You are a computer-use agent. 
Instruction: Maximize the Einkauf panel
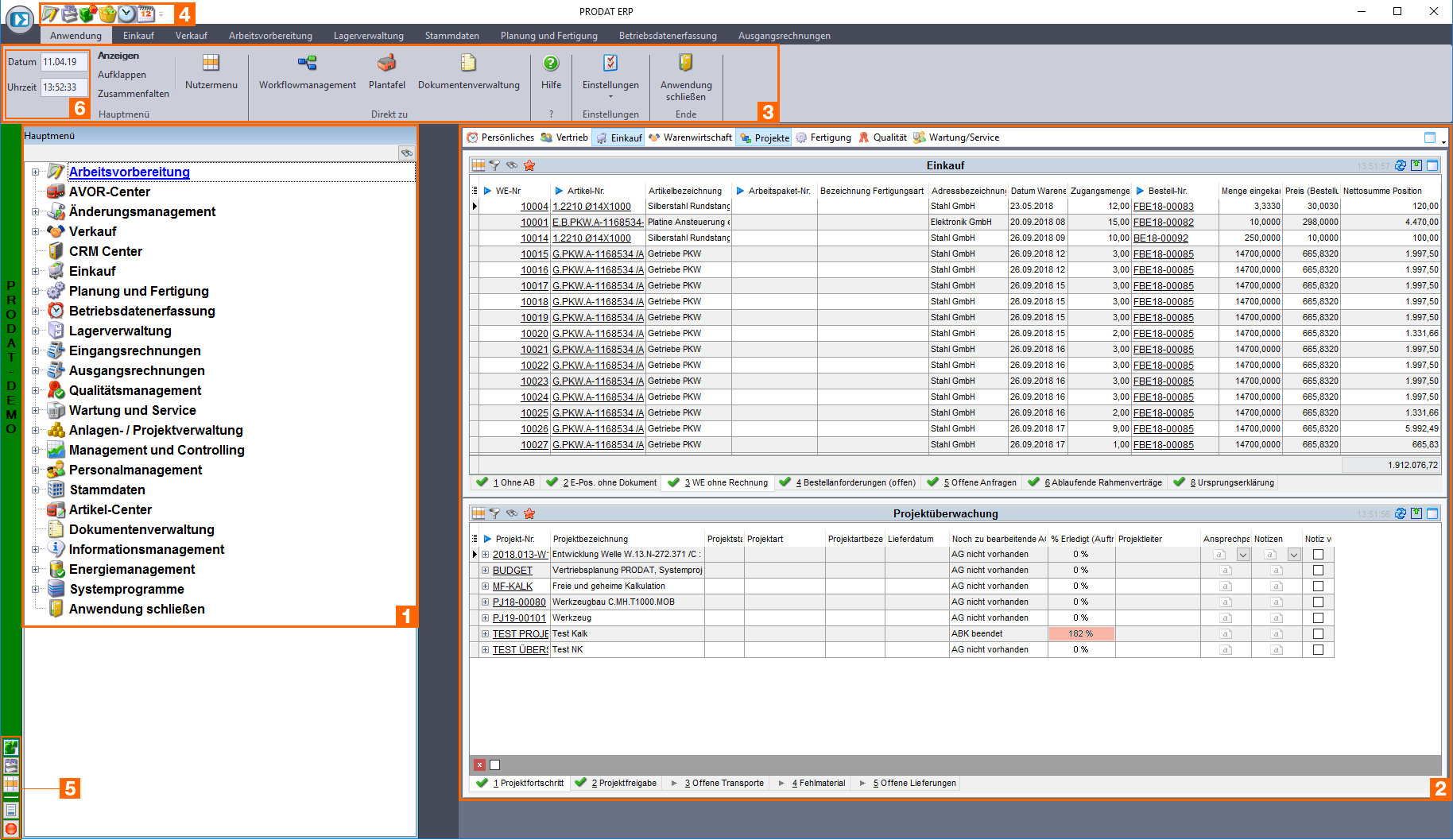click(1432, 165)
